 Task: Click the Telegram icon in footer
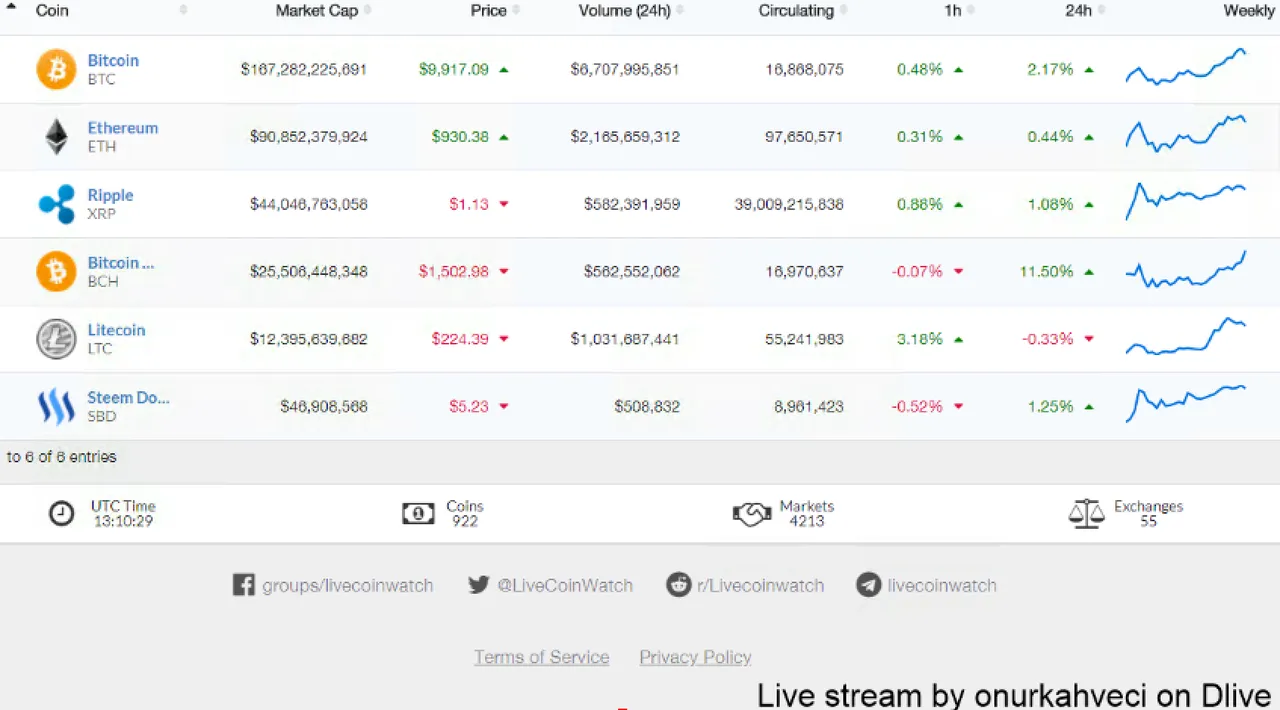click(869, 585)
